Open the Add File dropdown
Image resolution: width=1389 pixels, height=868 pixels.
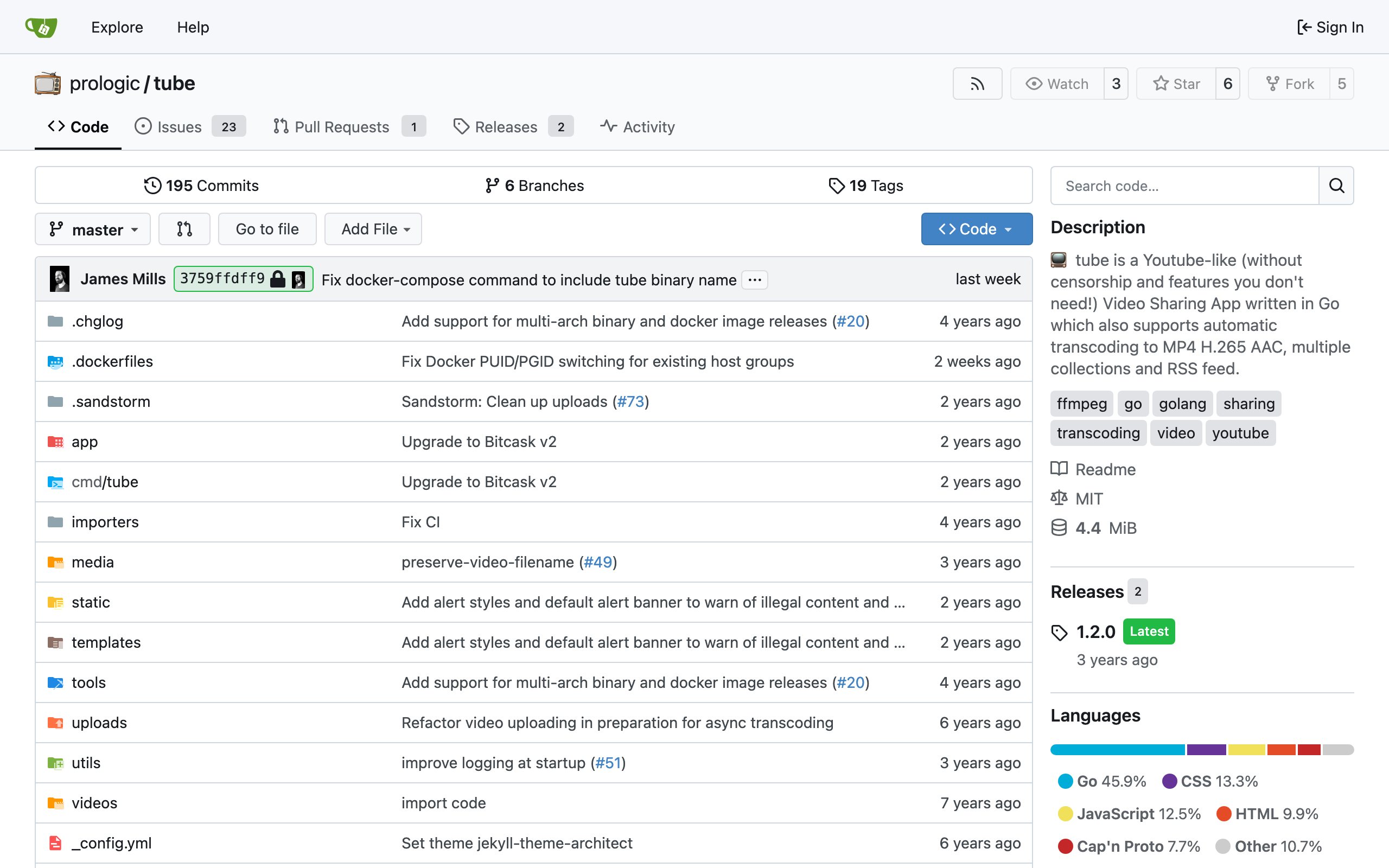(x=374, y=229)
